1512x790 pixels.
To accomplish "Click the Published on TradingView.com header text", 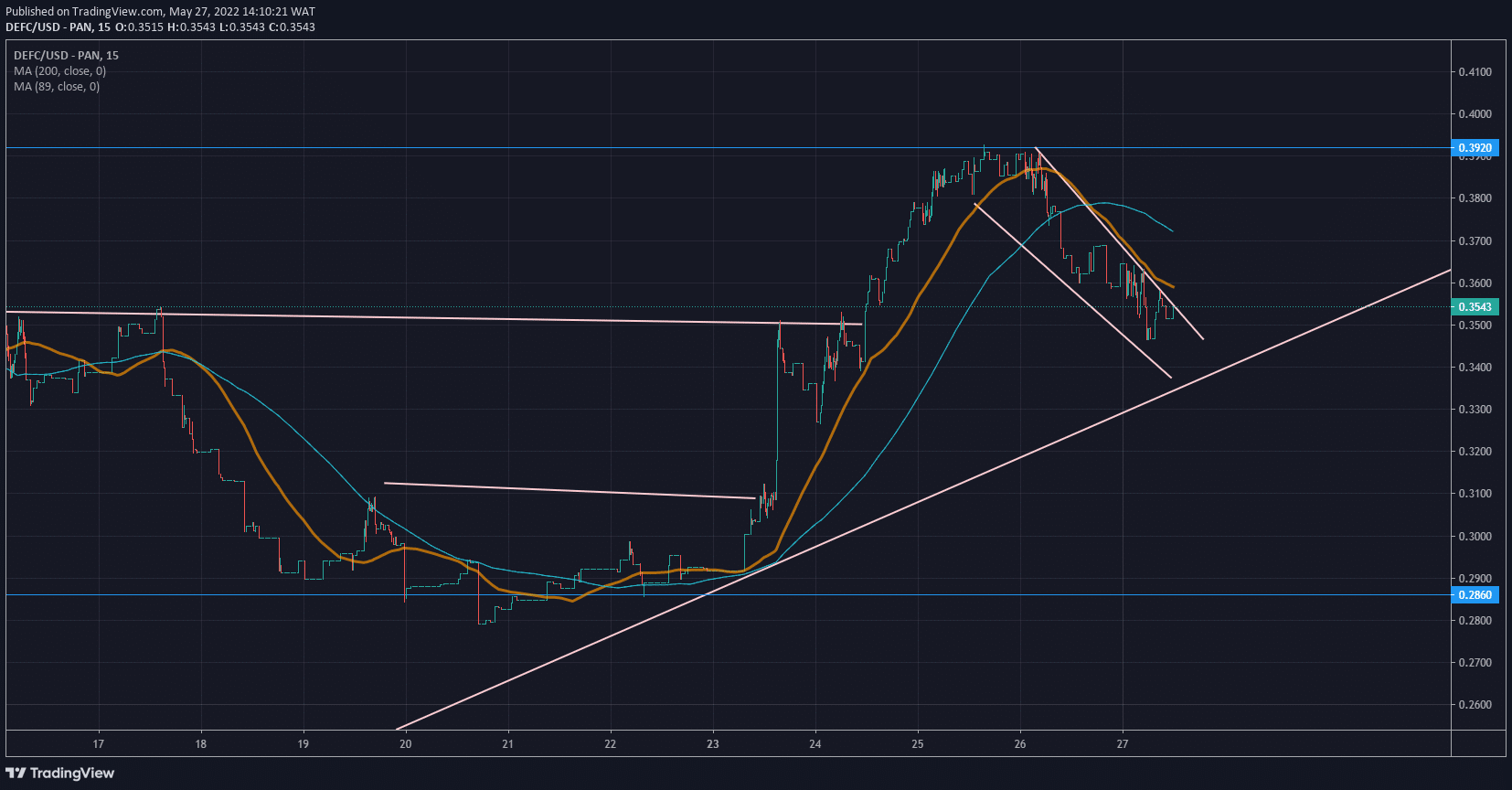I will click(161, 12).
